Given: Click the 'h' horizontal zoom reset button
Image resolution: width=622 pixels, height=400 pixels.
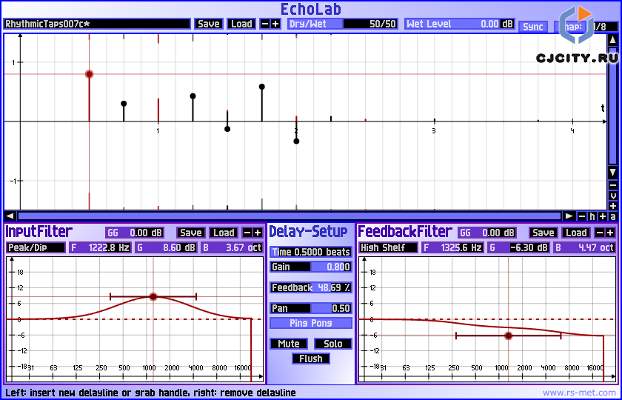Looking at the screenshot, I should tap(592, 216).
